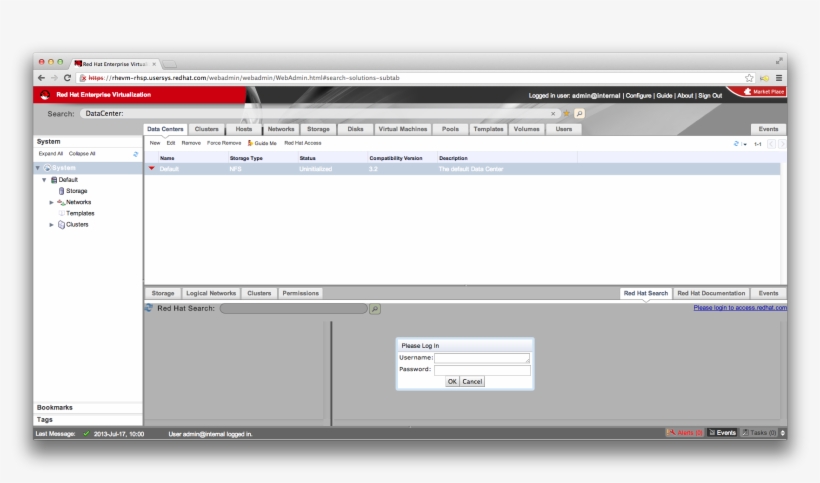820x483 pixels.
Task: Click the Default data center icon in the tree
Action: (54, 180)
